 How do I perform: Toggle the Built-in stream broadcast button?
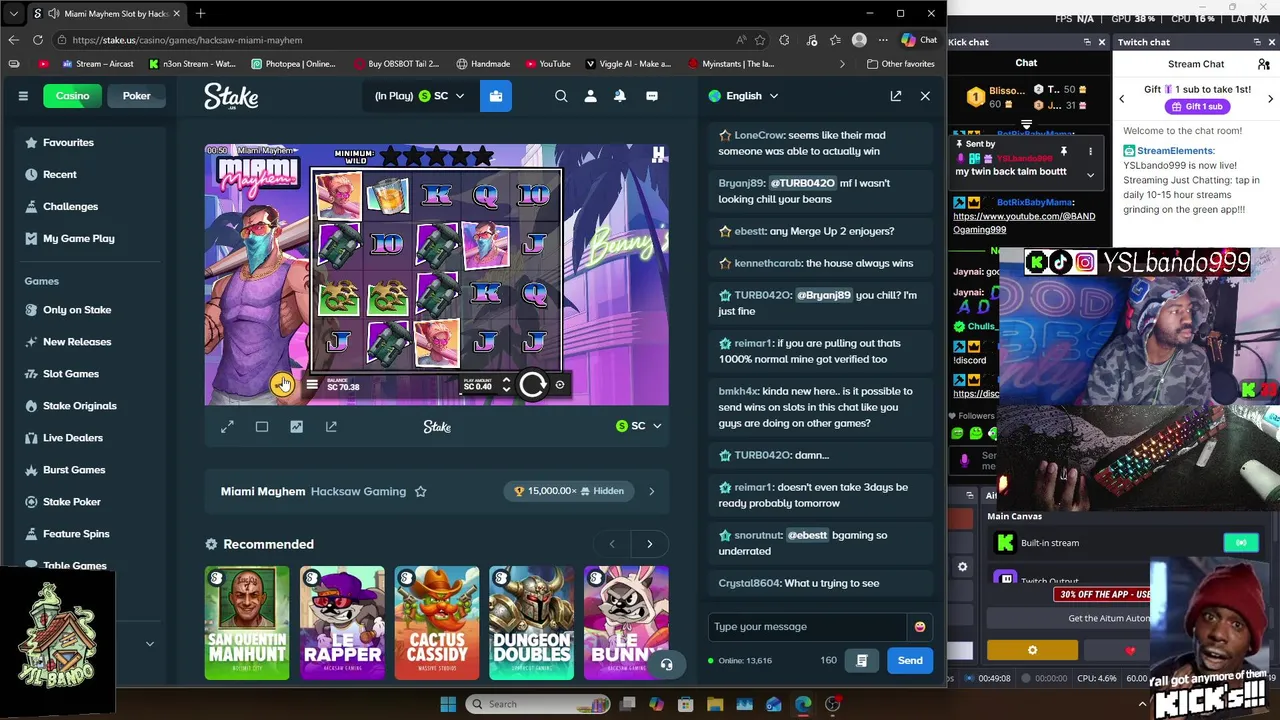tap(1241, 543)
